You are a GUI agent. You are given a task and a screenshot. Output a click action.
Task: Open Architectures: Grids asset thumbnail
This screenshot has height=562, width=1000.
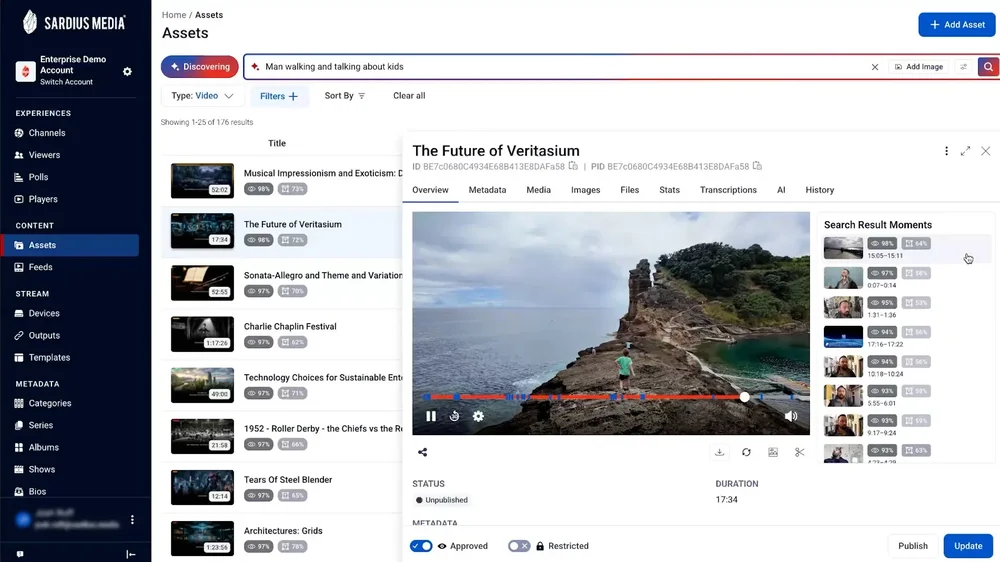click(x=202, y=538)
